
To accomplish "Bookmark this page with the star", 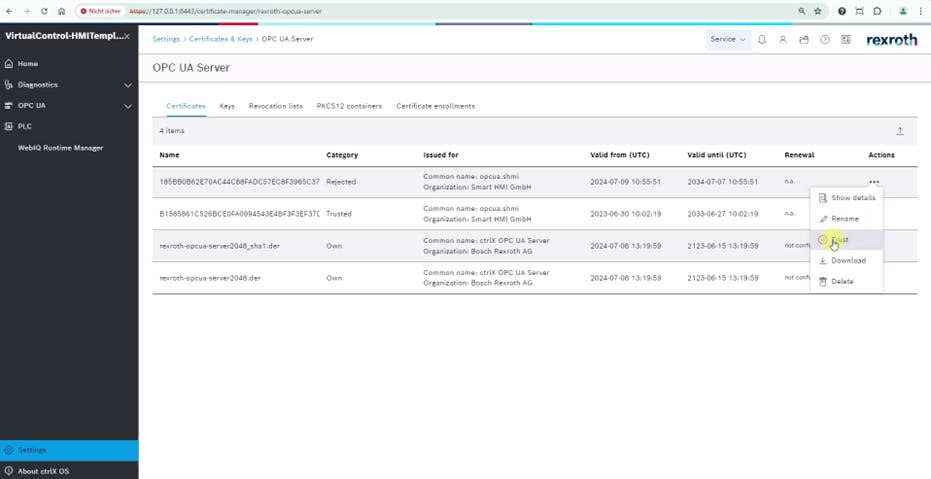I will [818, 11].
